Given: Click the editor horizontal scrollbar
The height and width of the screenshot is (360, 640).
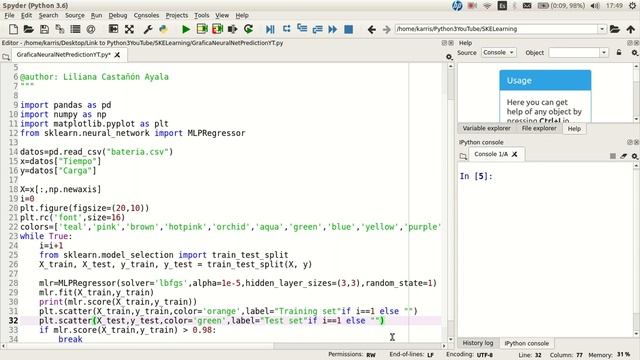Looking at the screenshot, I should 224,346.
